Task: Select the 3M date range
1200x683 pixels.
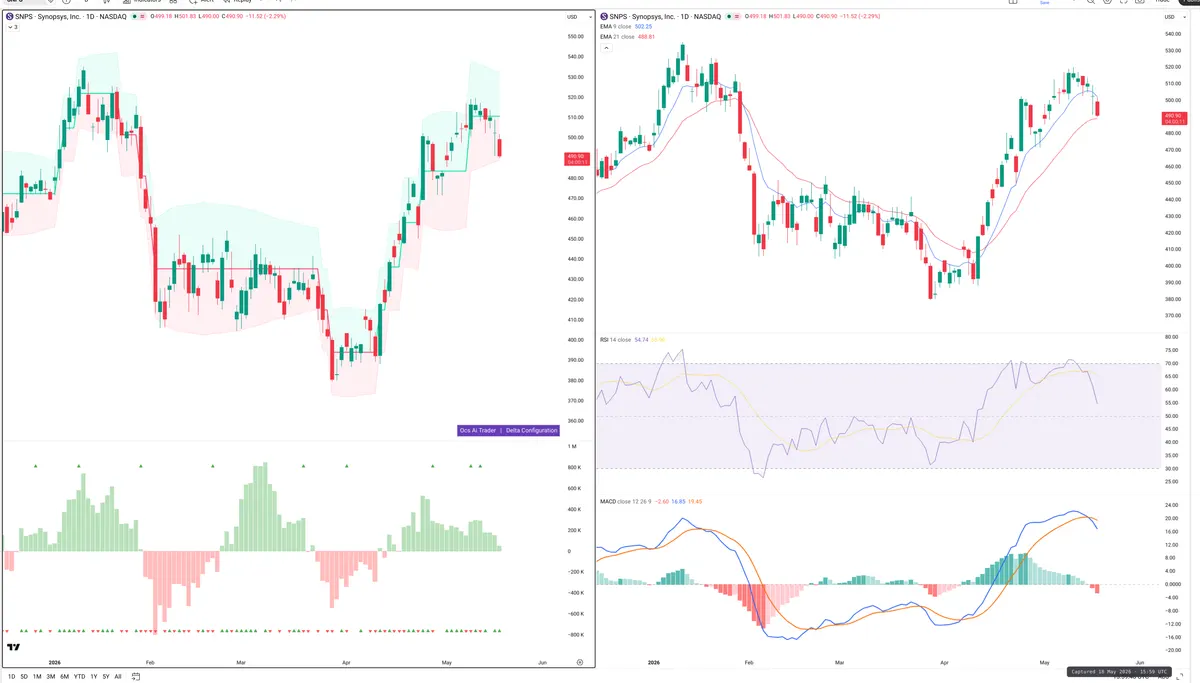Action: point(51,676)
